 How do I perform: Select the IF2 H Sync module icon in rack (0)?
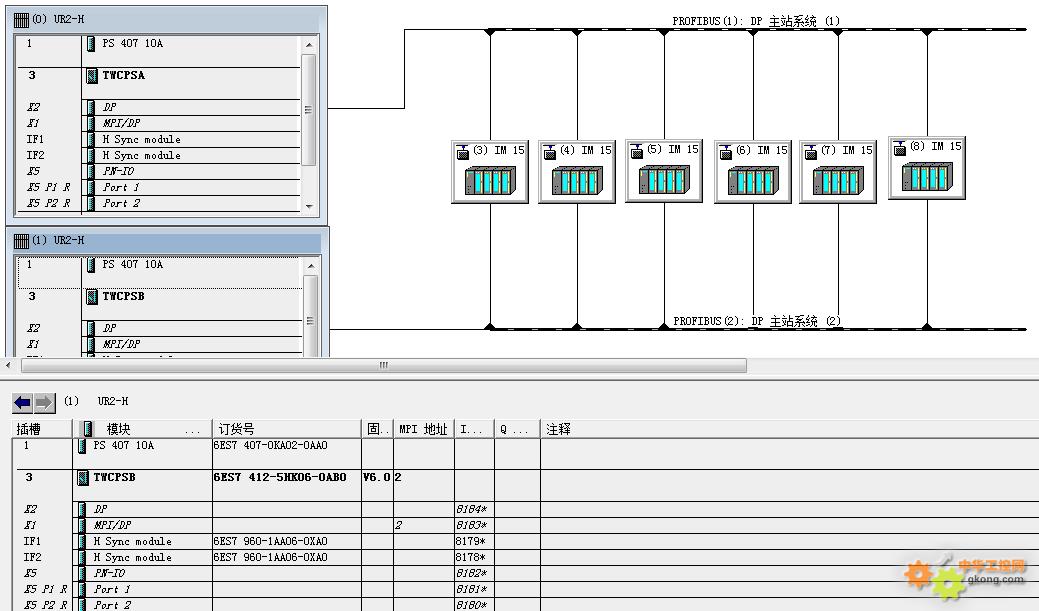pyautogui.click(x=91, y=155)
